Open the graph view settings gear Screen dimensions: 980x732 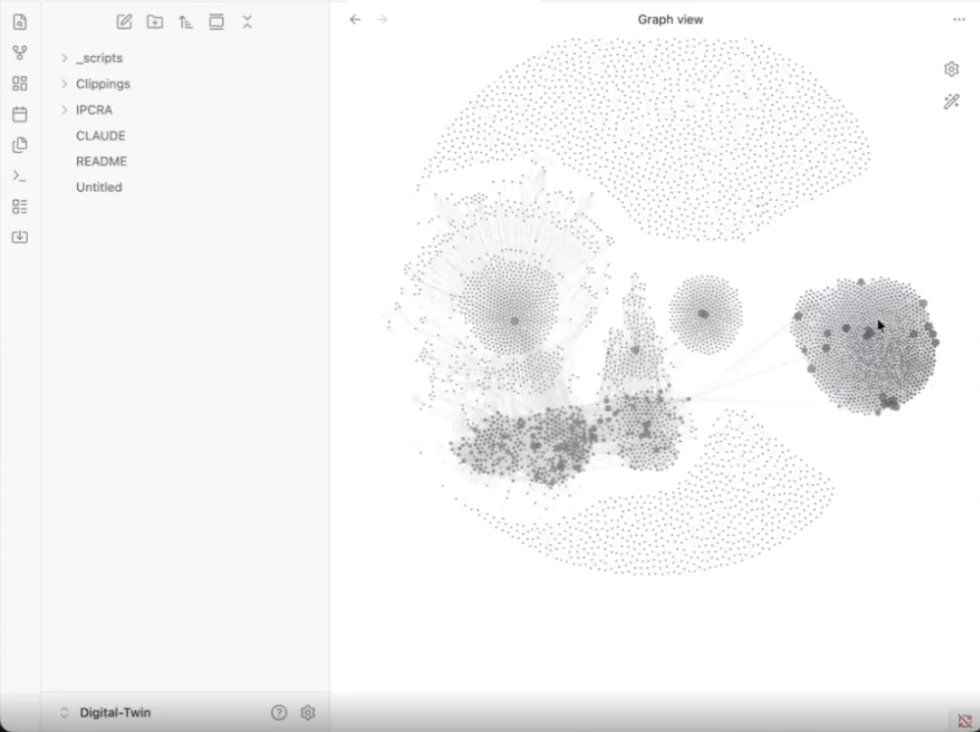(x=950, y=69)
